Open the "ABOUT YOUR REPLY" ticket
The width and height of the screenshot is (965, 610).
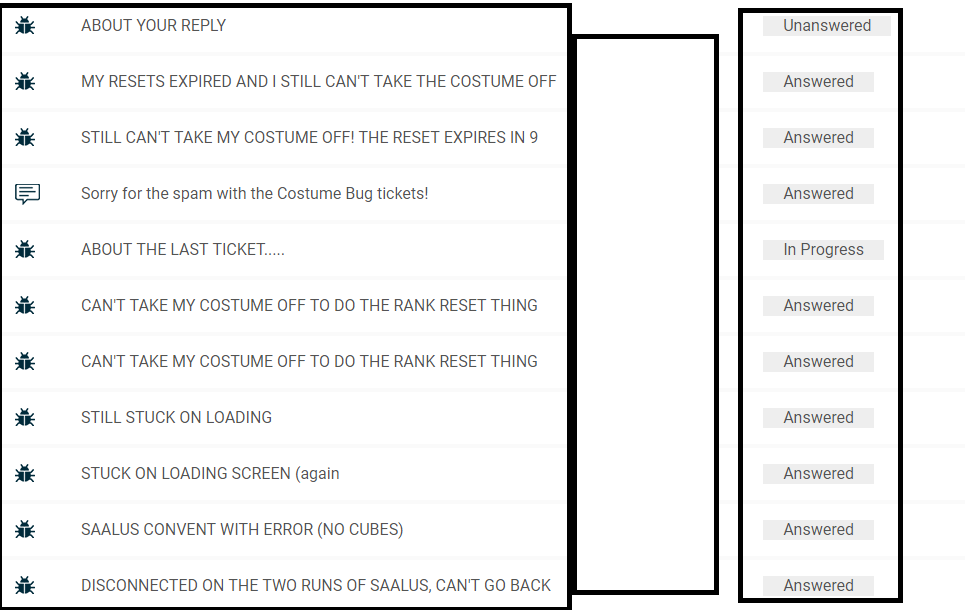pos(153,26)
